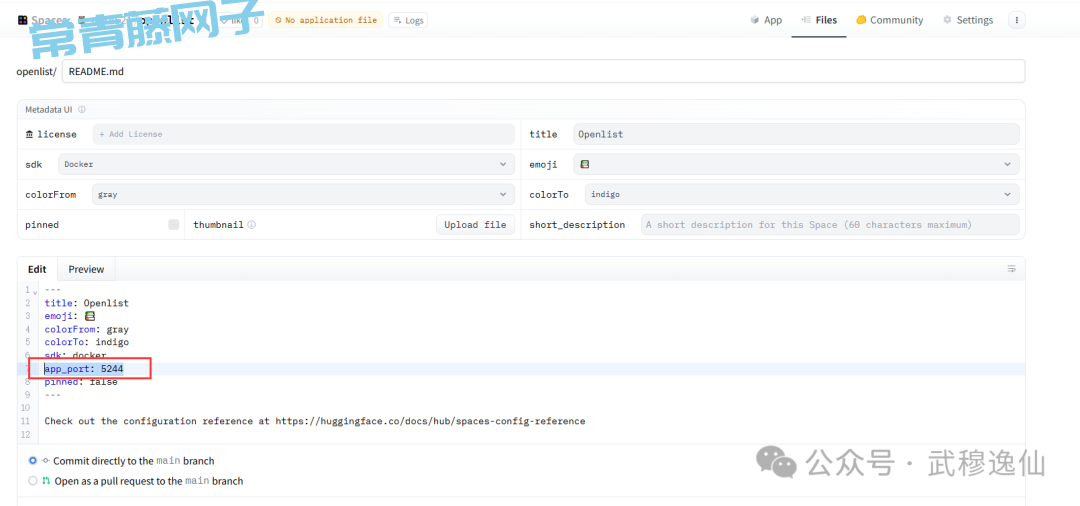Click the short_description input field

tap(829, 225)
